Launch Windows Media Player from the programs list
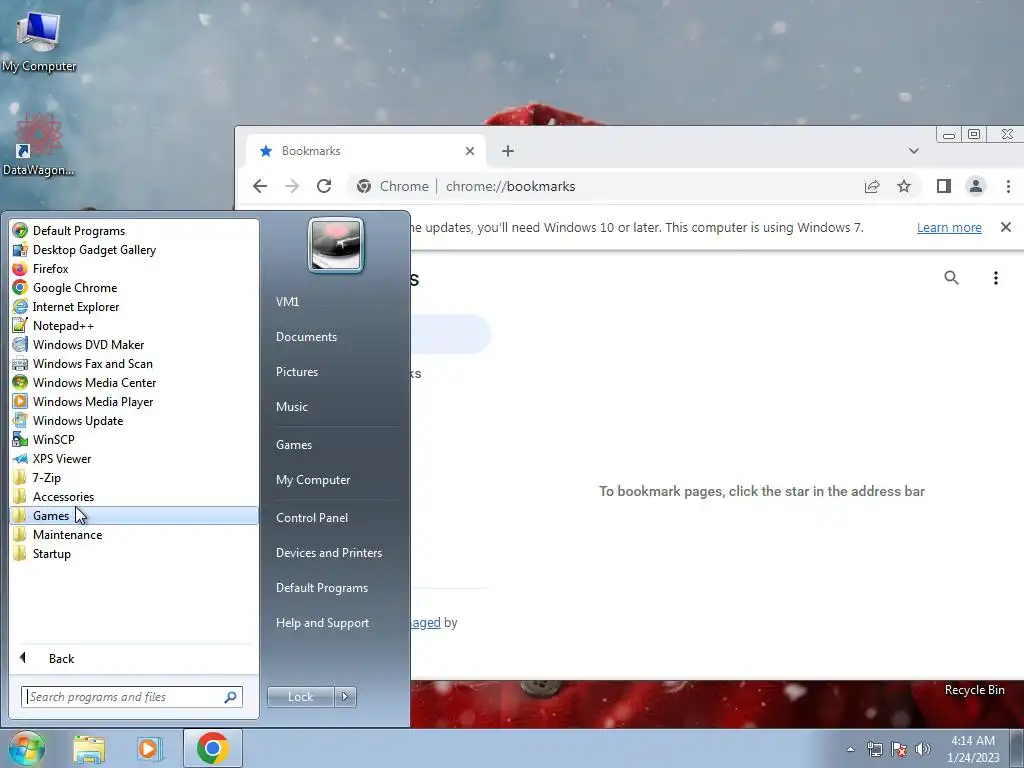 134,401
